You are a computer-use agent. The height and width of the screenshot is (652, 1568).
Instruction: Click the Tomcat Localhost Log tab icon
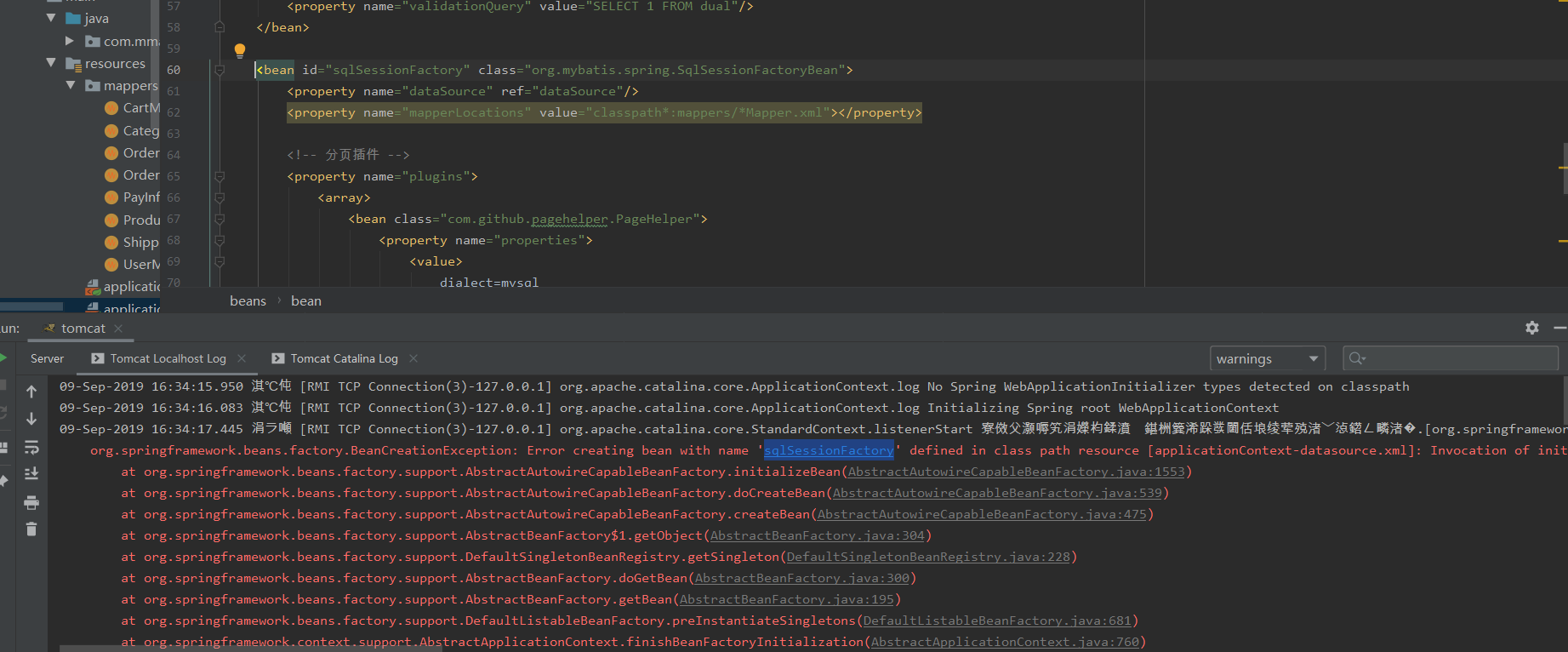click(x=98, y=358)
